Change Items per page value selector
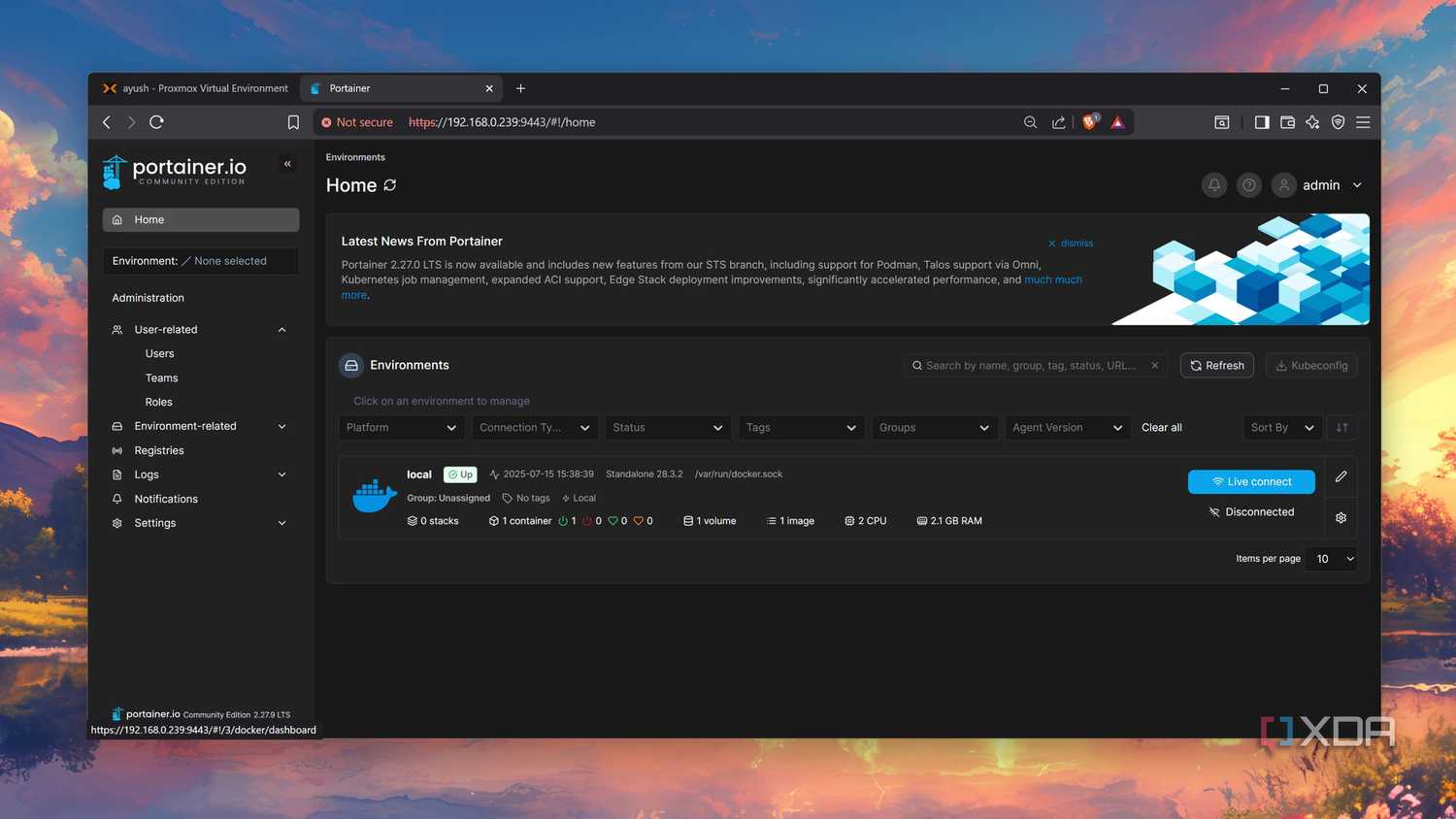The width and height of the screenshot is (1456, 819). click(1331, 559)
